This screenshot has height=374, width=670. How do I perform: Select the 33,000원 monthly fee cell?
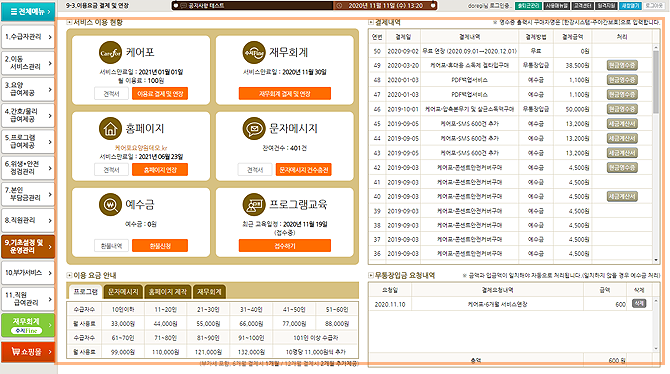[x=123, y=324]
